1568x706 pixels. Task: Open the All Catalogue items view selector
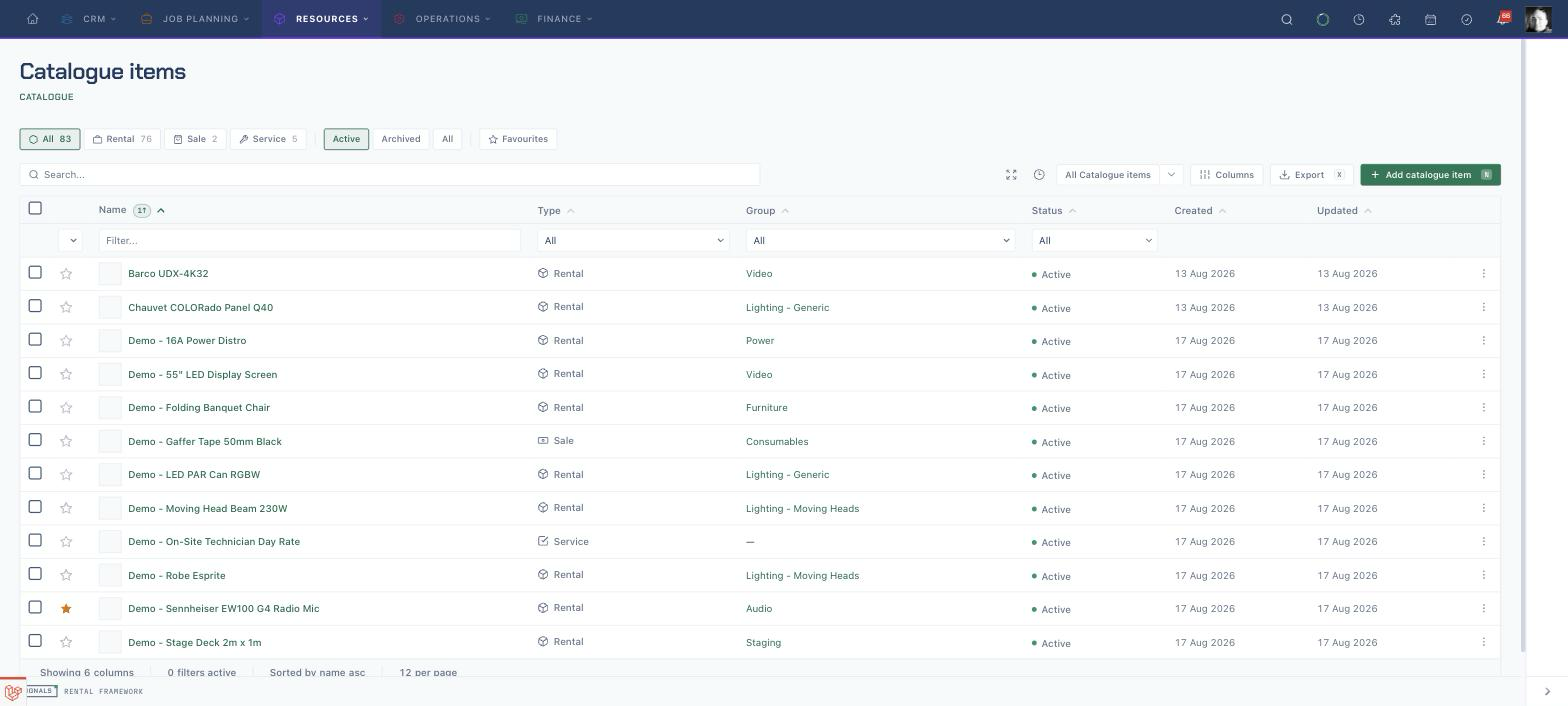tap(1107, 175)
